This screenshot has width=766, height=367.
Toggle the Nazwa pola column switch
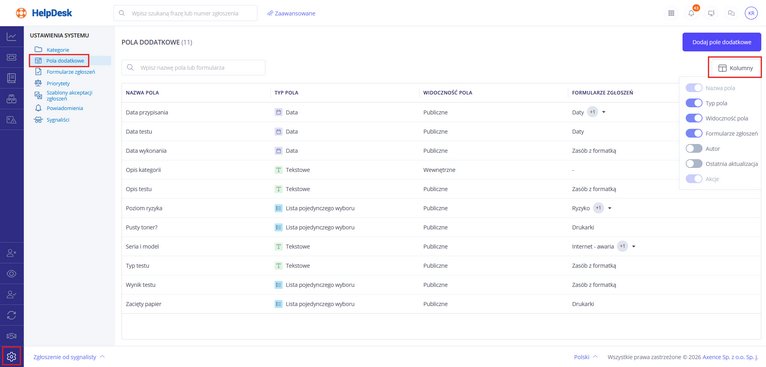tap(694, 88)
